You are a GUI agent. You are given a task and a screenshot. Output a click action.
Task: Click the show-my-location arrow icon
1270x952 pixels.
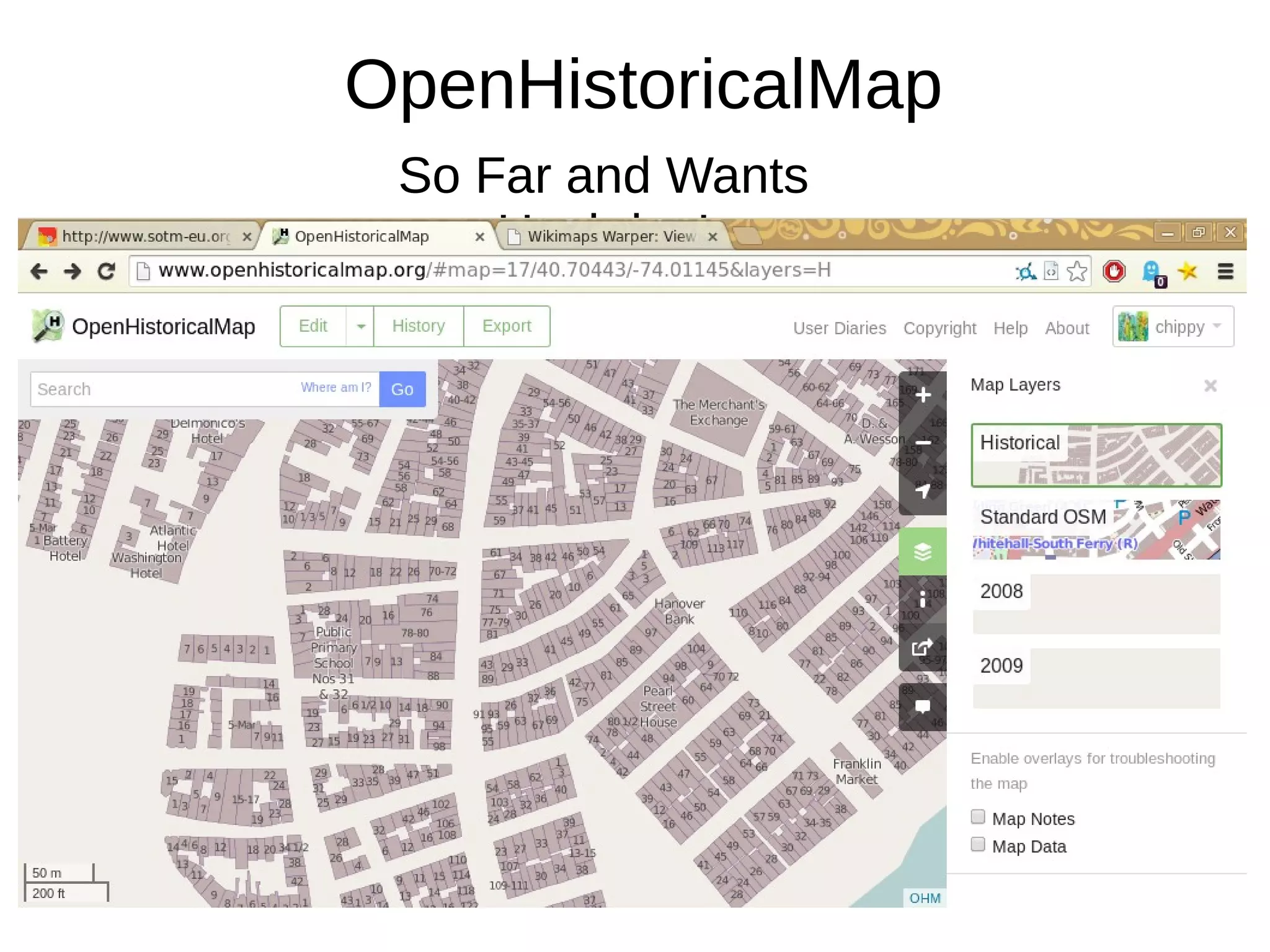coord(923,491)
